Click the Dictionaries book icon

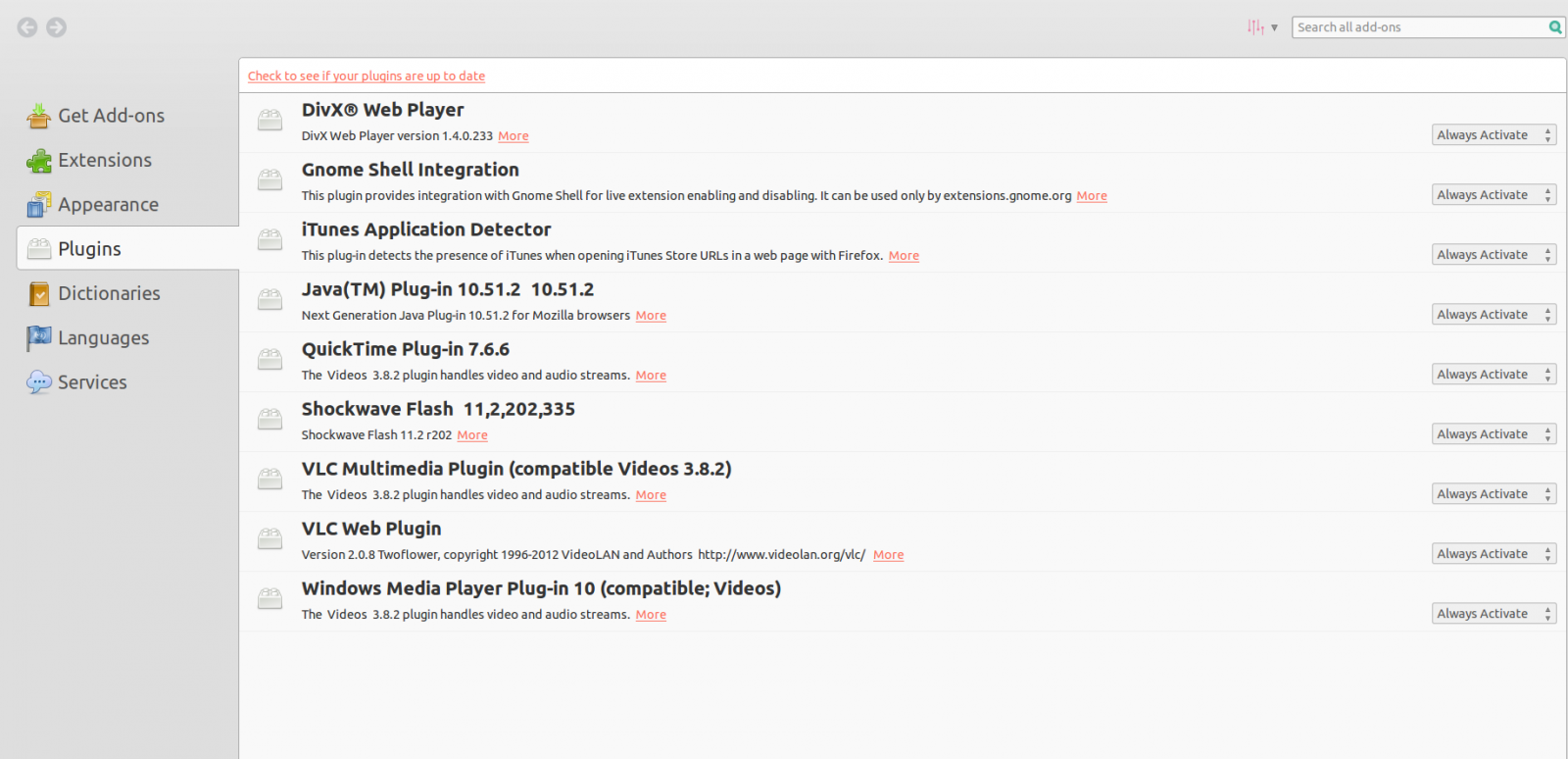tap(39, 293)
